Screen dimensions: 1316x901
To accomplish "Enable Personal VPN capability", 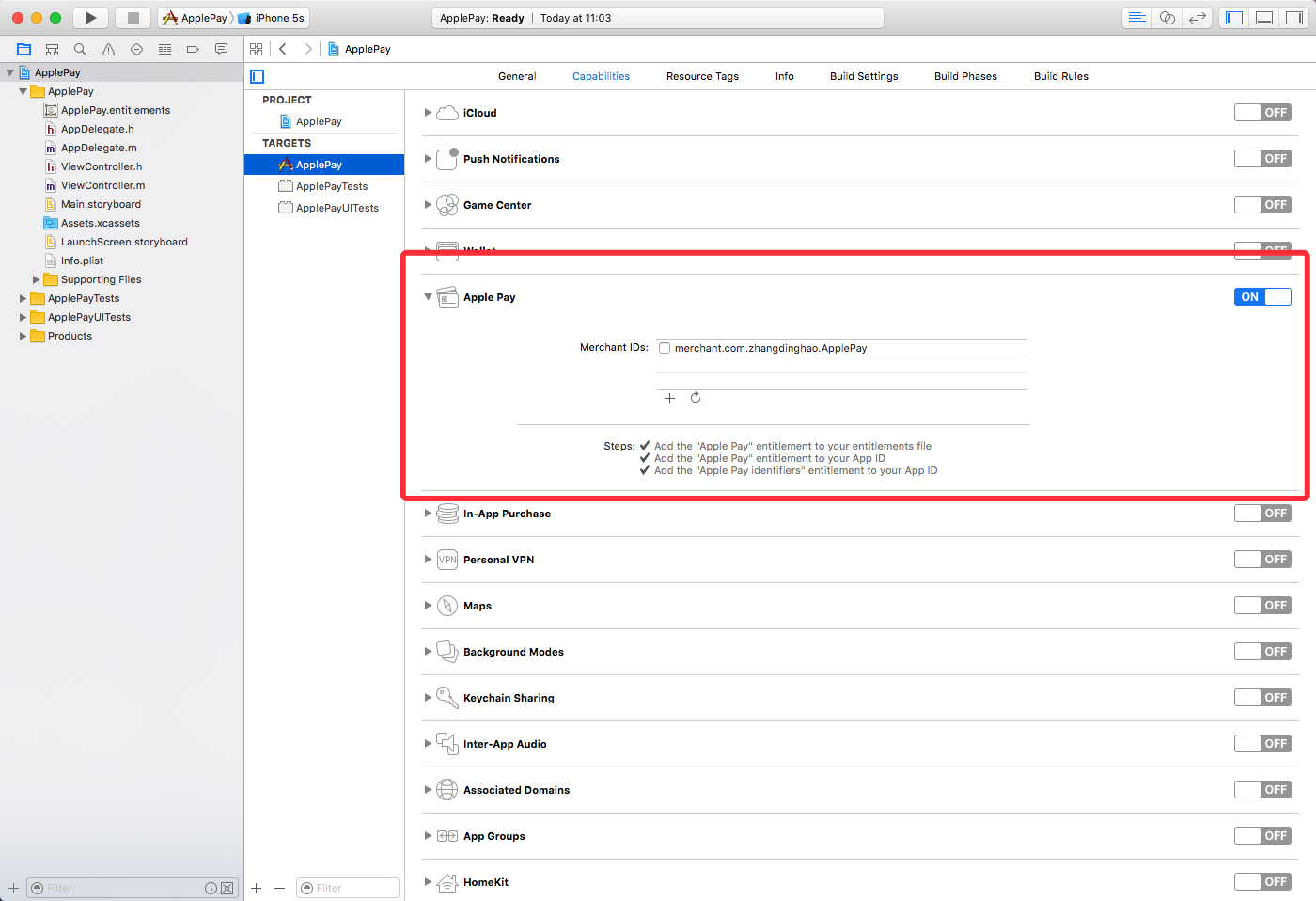I will tap(1262, 560).
